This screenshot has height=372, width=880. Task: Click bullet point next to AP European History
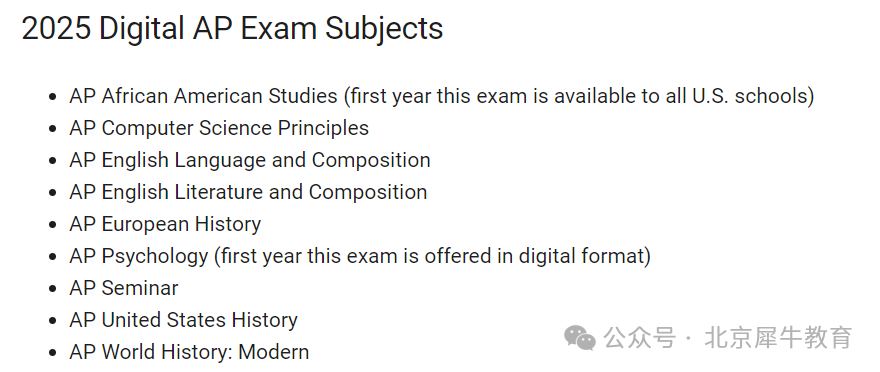[53, 225]
